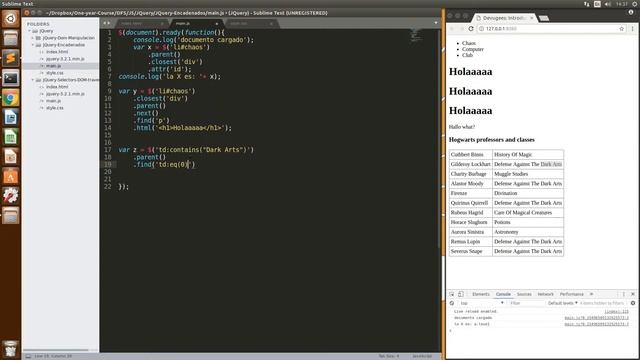640x360 pixels.
Task: Open style.css under JQuery-Encadenados
Action: point(55,73)
